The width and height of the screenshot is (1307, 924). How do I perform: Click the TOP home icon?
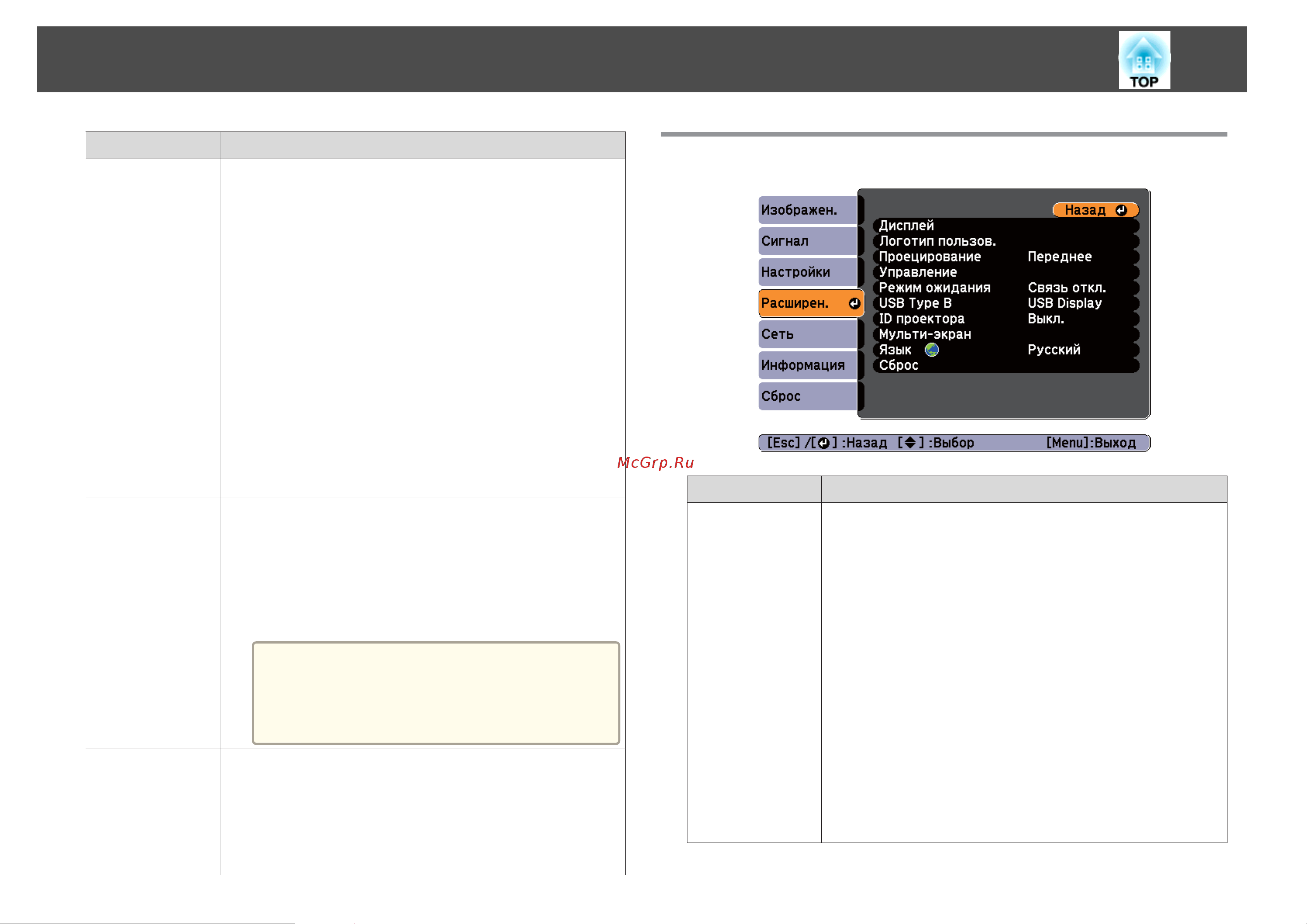pos(1144,60)
